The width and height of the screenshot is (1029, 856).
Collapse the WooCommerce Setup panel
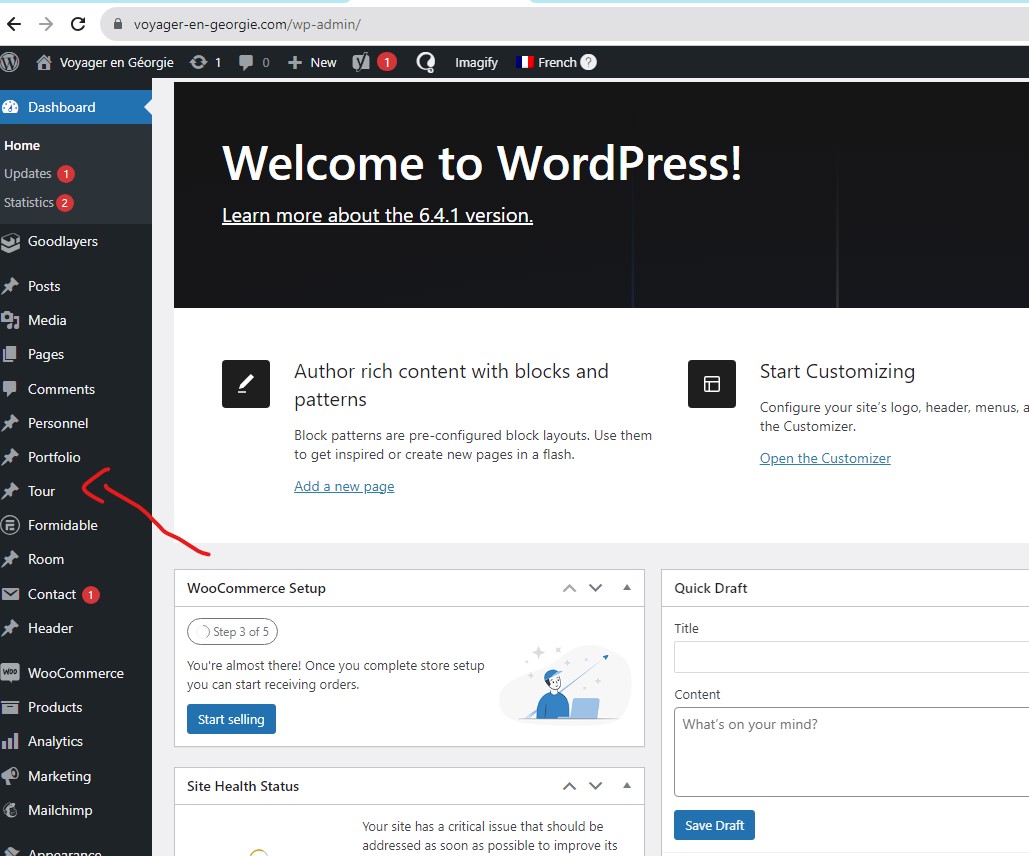627,588
